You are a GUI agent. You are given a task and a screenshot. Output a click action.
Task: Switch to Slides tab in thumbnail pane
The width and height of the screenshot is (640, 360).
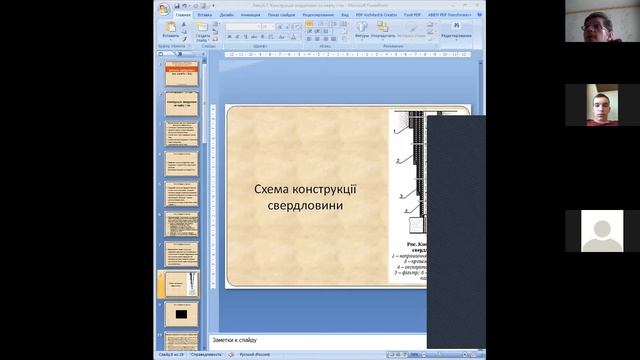[x=161, y=54]
